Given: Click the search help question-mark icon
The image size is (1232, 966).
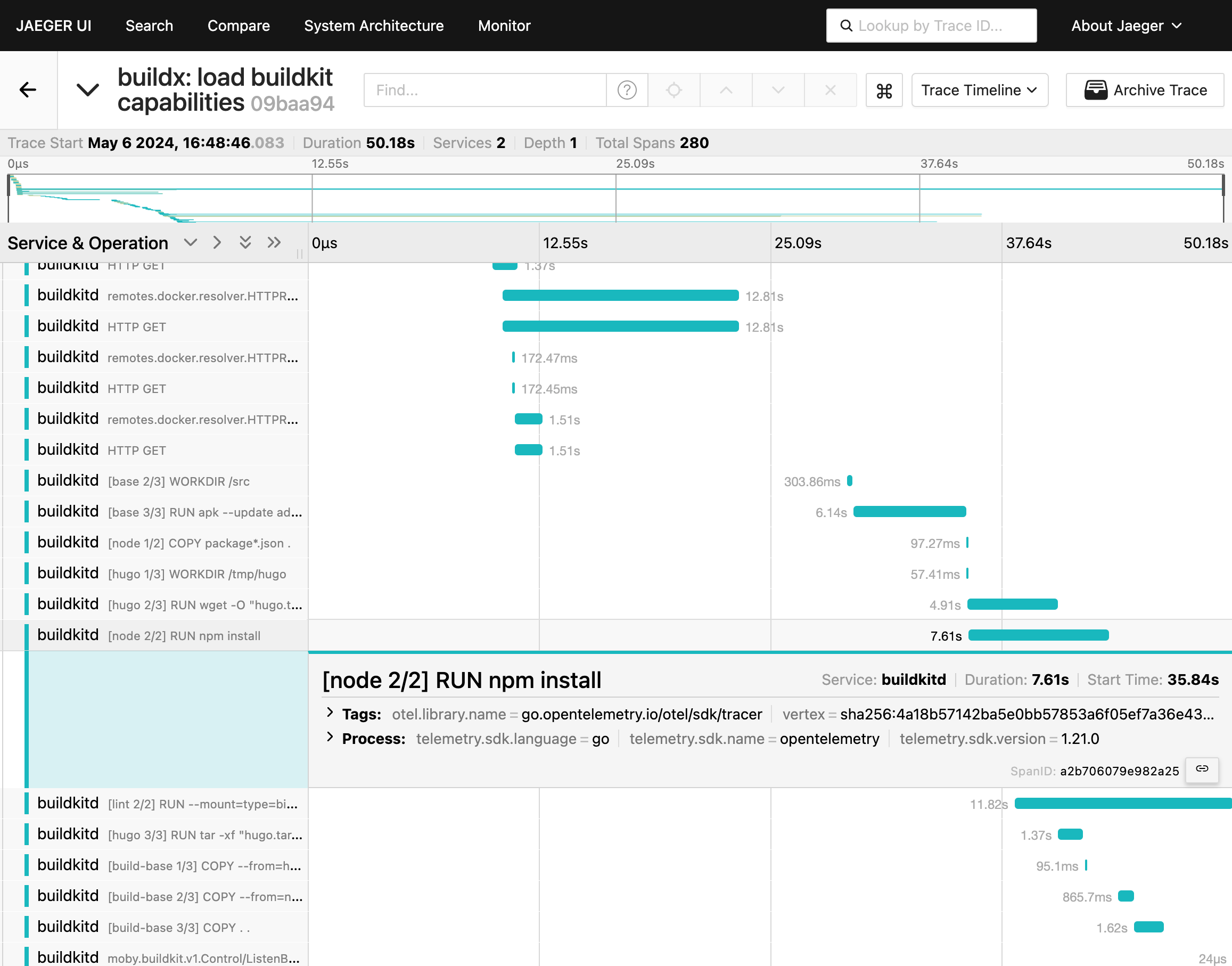Looking at the screenshot, I should 627,90.
